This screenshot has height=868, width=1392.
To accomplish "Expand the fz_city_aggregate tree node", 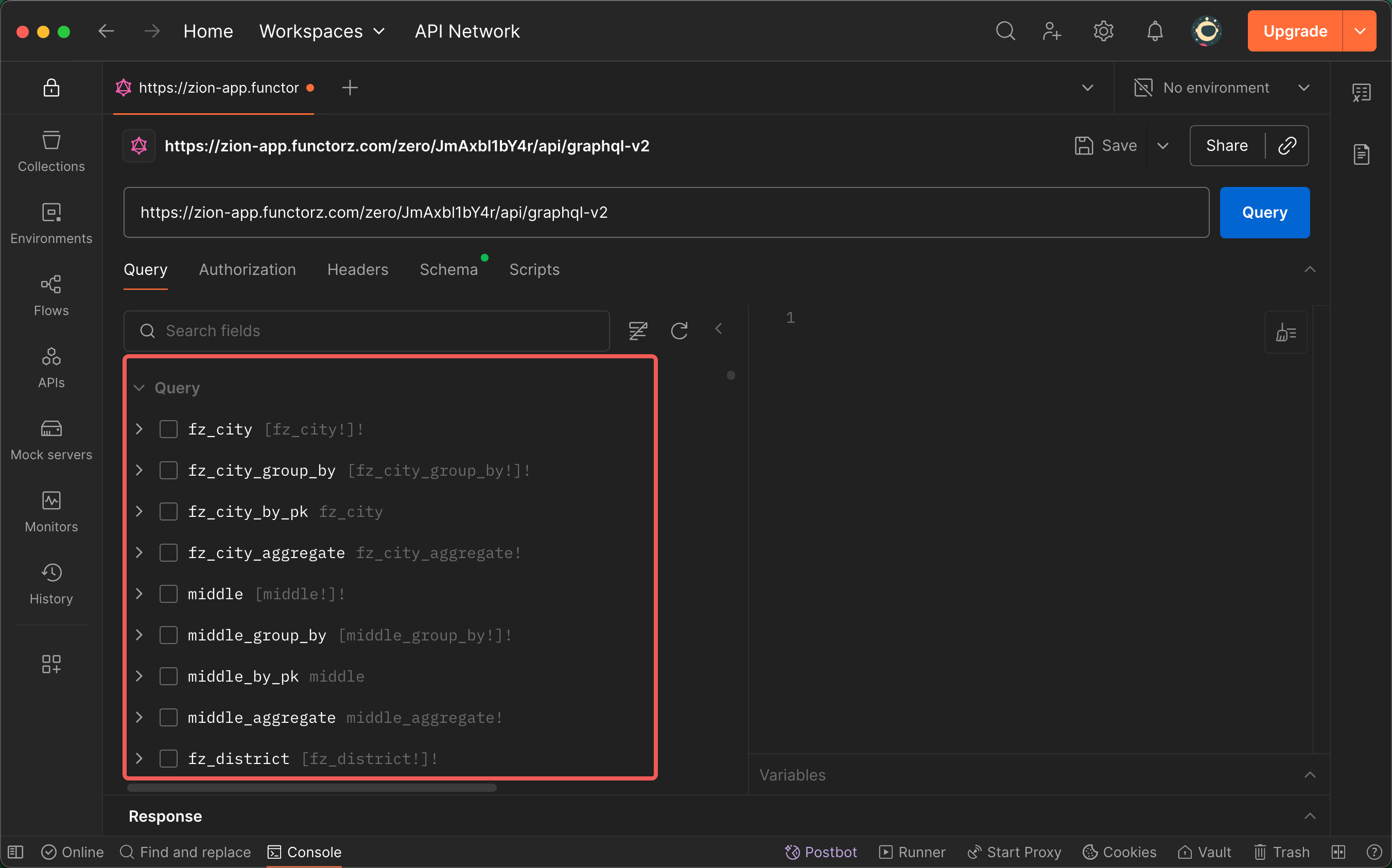I will coord(139,553).
